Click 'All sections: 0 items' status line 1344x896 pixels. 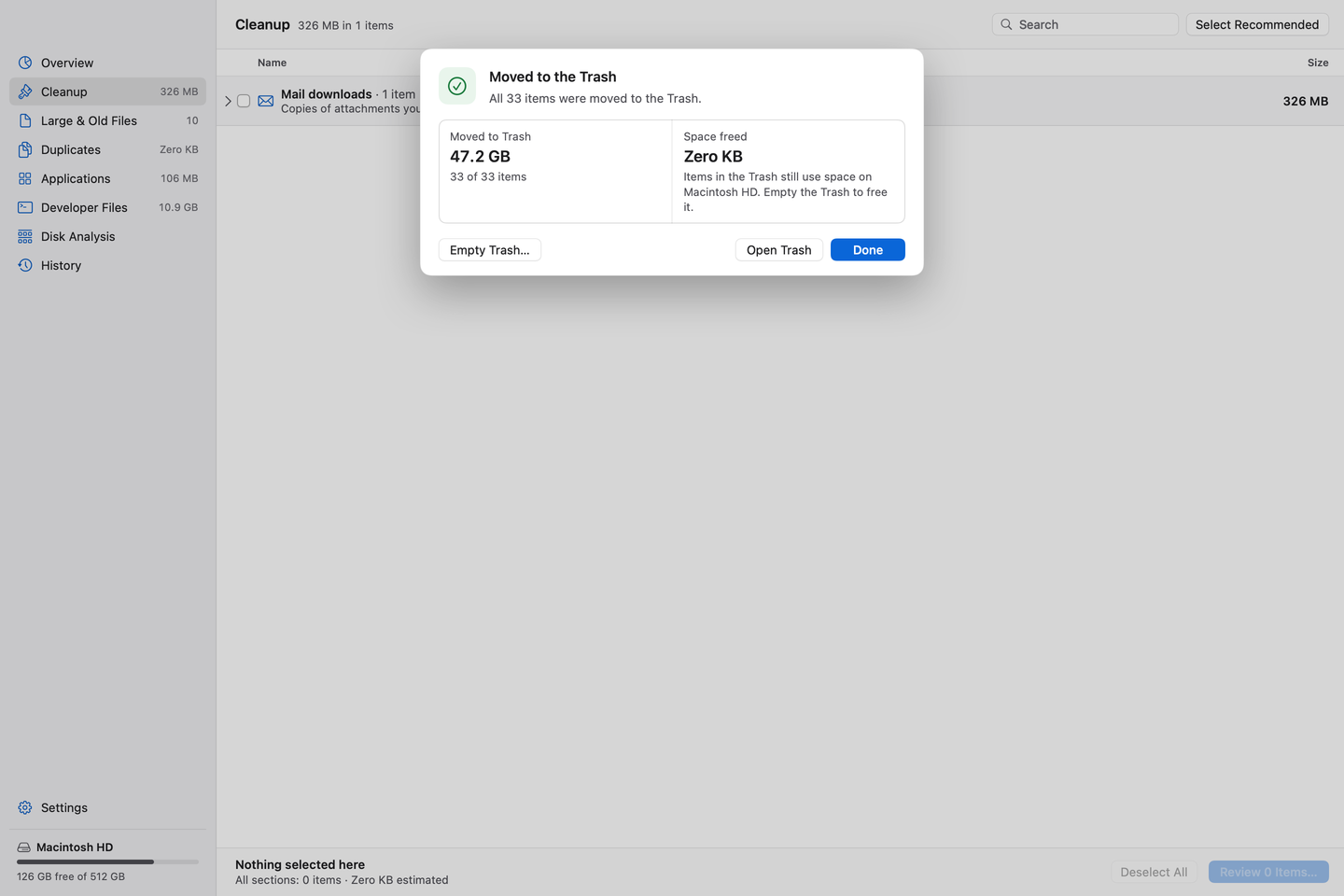click(x=342, y=880)
